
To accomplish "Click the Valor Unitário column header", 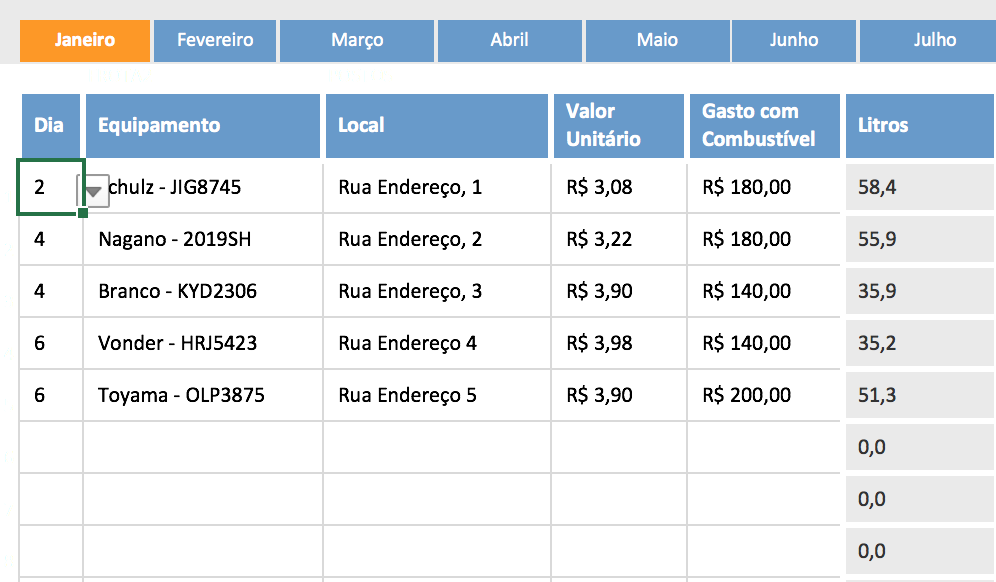I will point(618,126).
